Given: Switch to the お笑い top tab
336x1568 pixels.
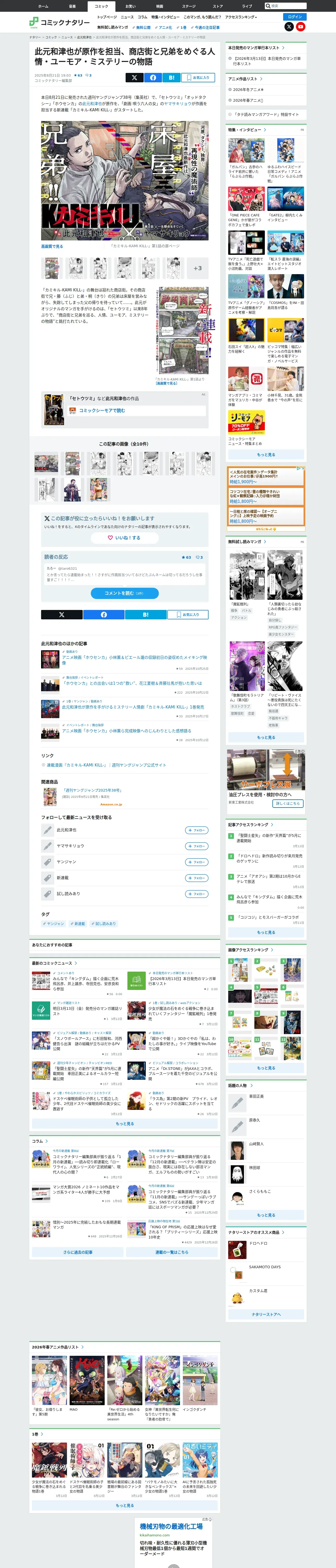Looking at the screenshot, I should [x=131, y=6].
